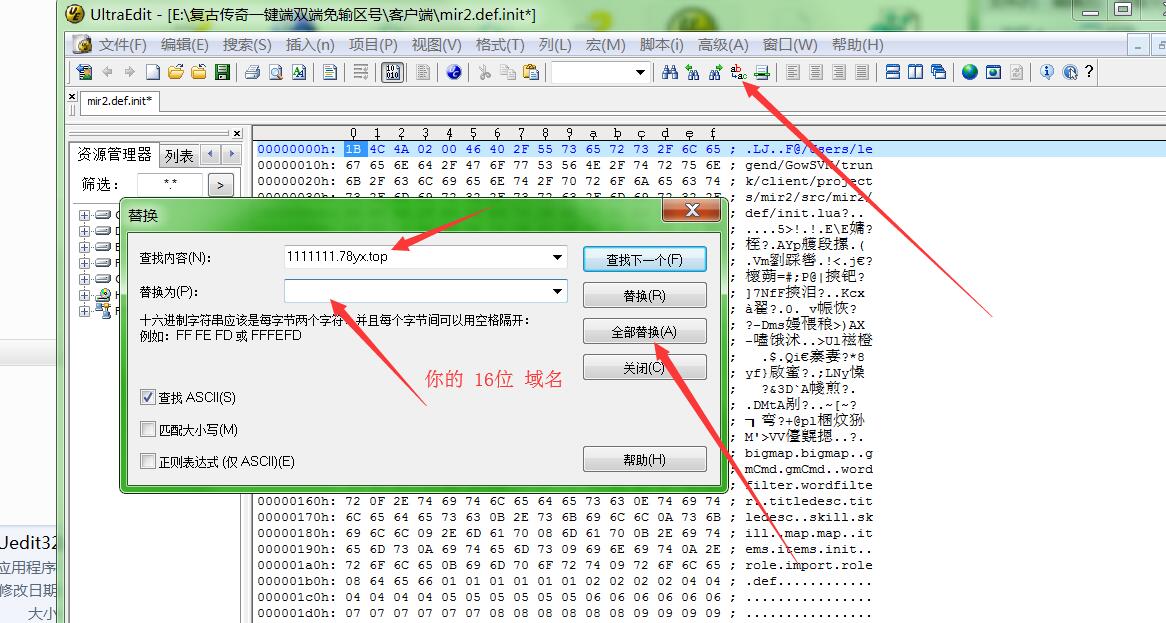Click the Find Previous binoculars icon

[692, 72]
